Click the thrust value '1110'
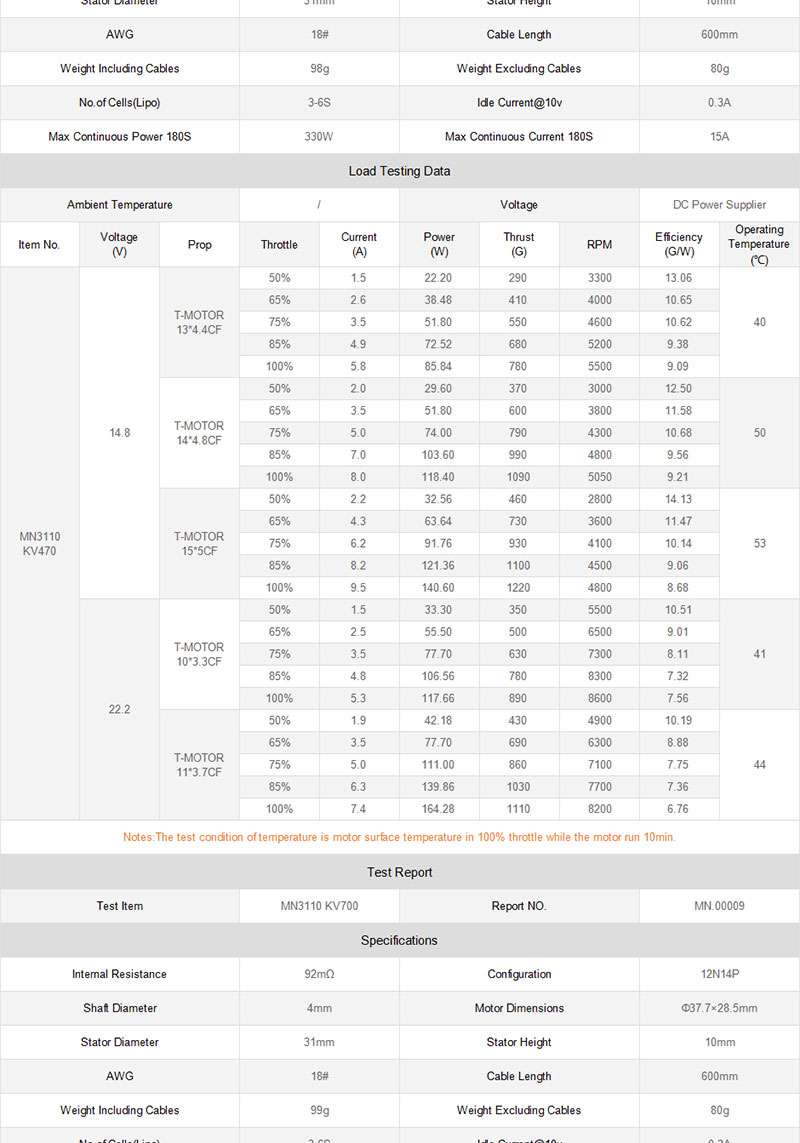The image size is (800, 1143). [519, 809]
